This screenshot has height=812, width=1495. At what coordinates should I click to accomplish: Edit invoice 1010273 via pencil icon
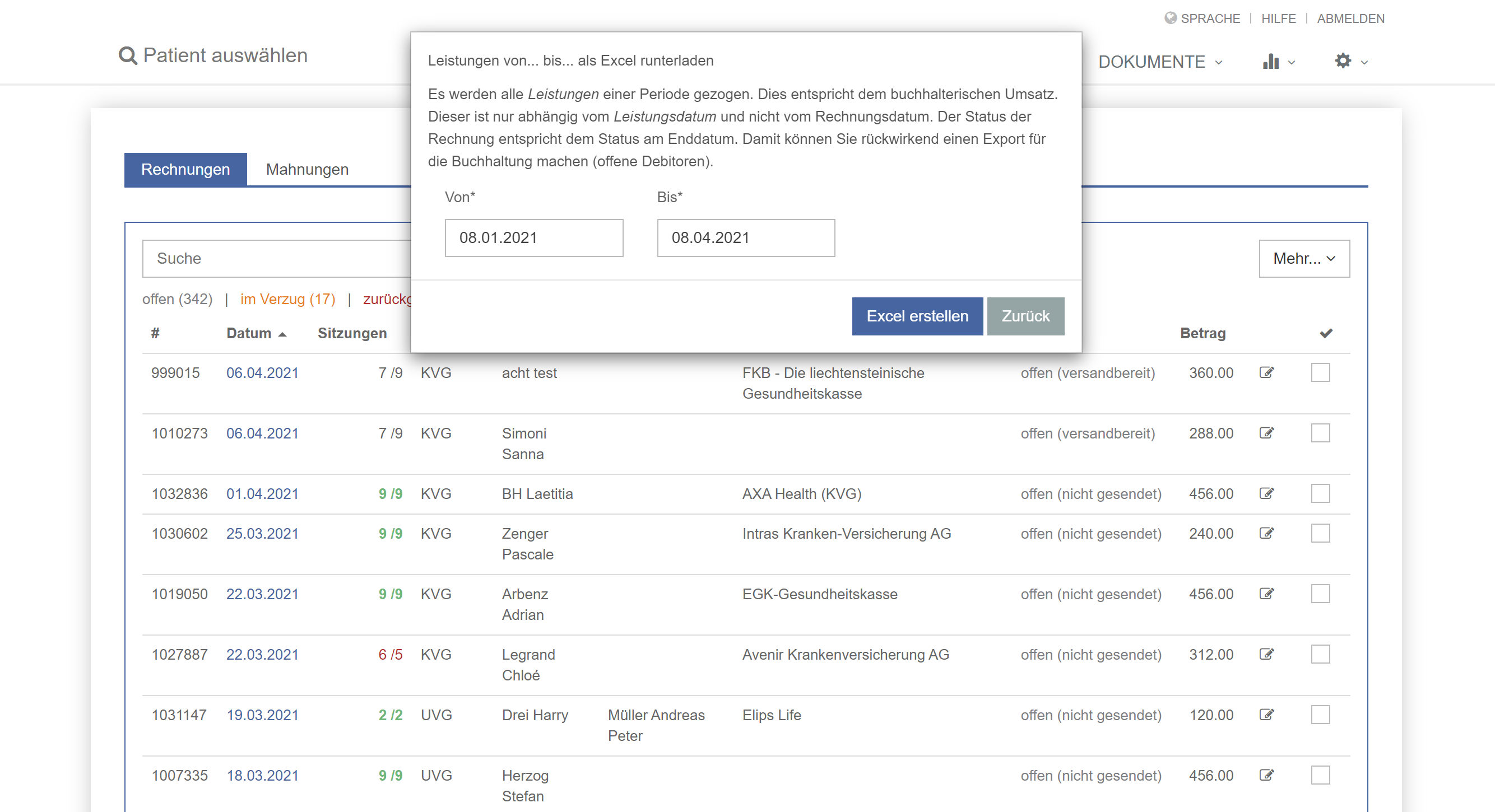click(1266, 433)
